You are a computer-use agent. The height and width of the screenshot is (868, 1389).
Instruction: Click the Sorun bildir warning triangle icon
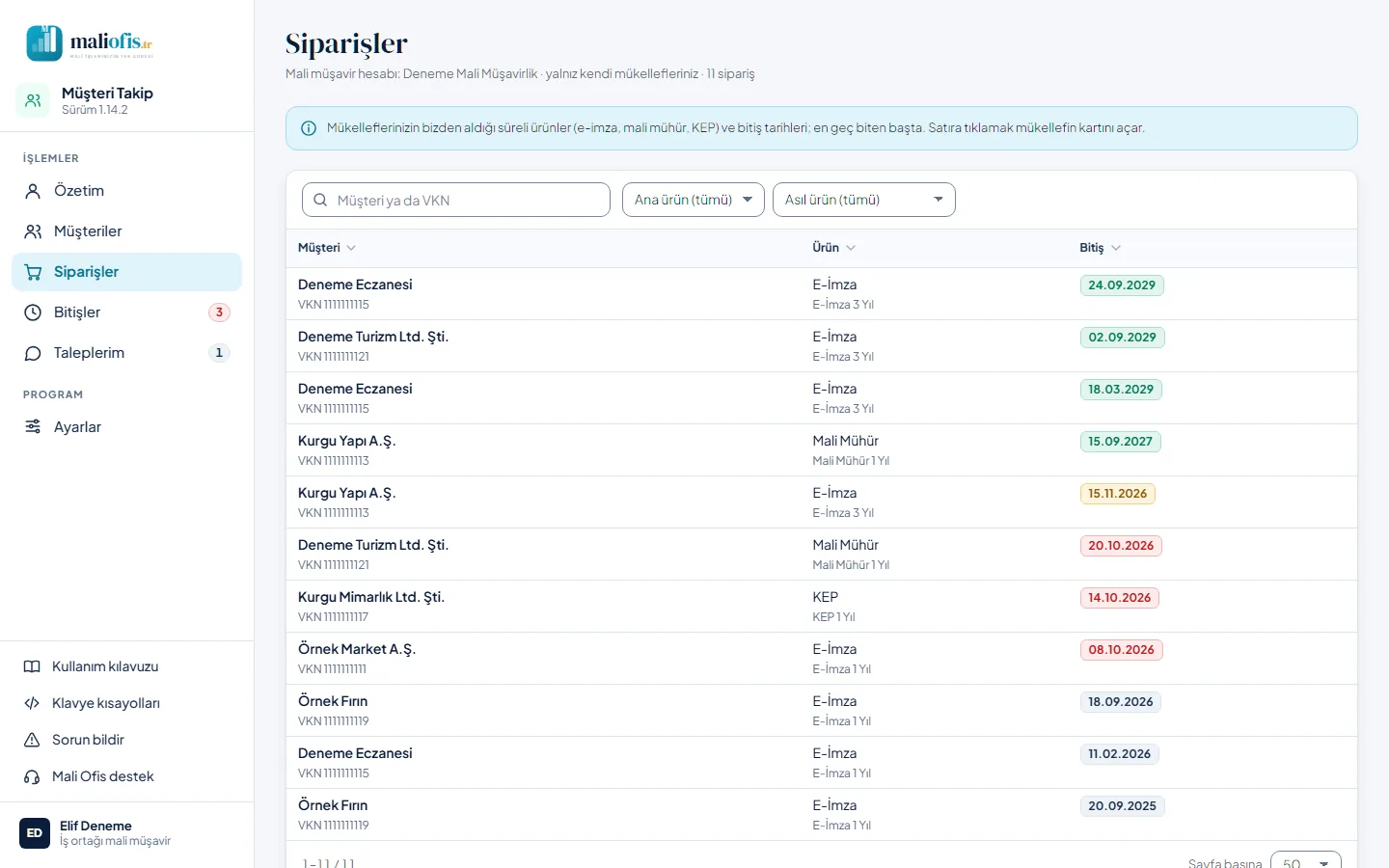point(32,740)
